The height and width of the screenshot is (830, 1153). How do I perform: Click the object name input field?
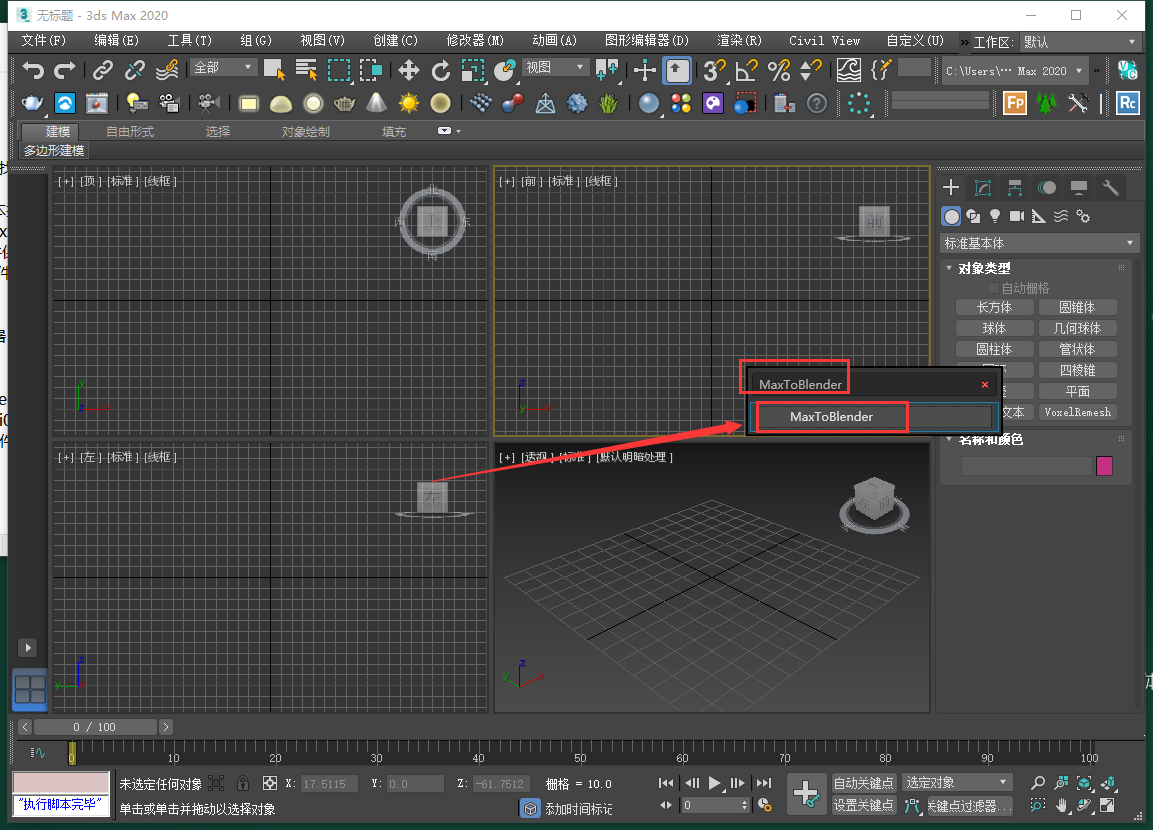coord(1027,465)
